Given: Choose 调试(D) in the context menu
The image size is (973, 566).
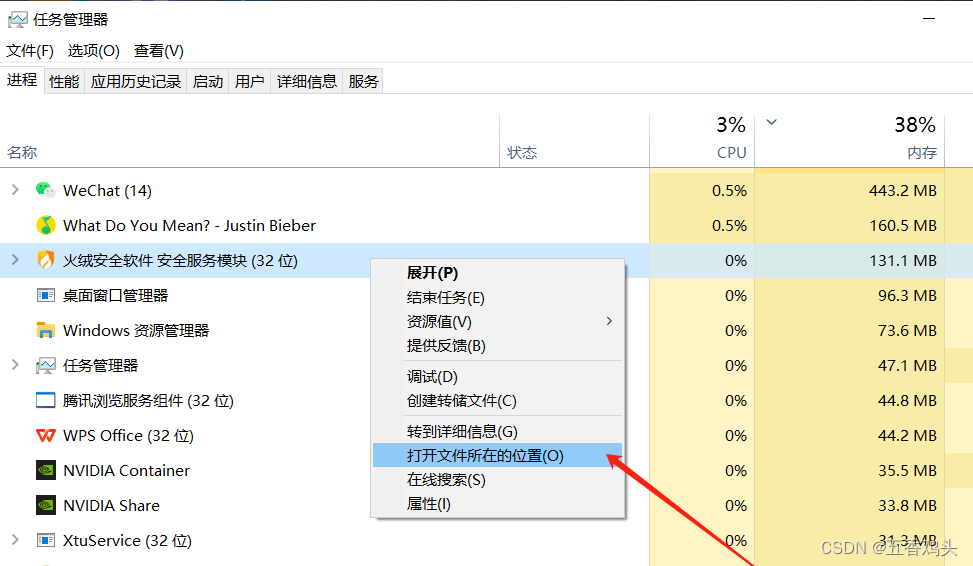Looking at the screenshot, I should click(x=498, y=377).
